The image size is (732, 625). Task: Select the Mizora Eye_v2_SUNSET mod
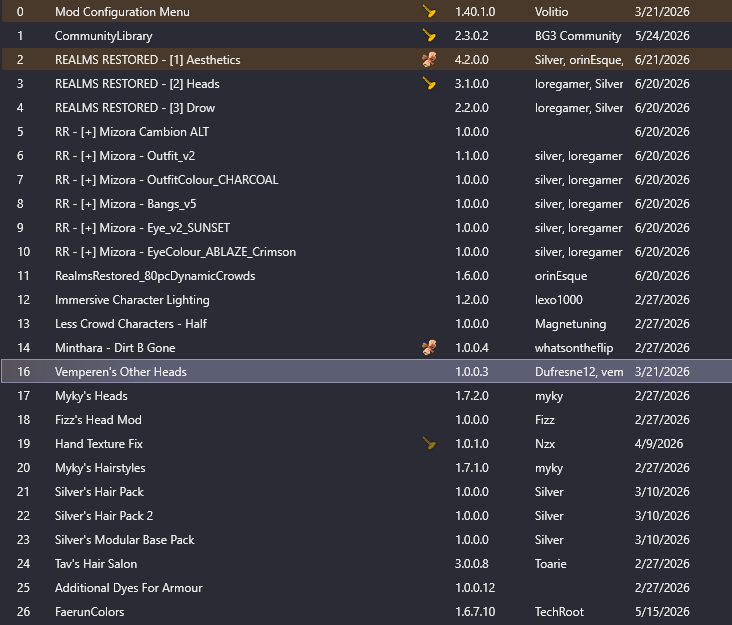[x=142, y=228]
